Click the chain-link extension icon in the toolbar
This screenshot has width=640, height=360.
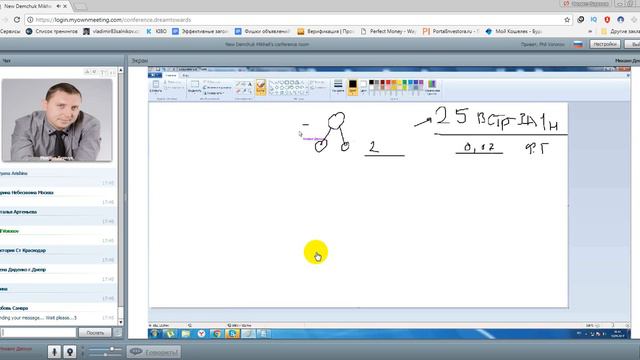click(x=580, y=20)
